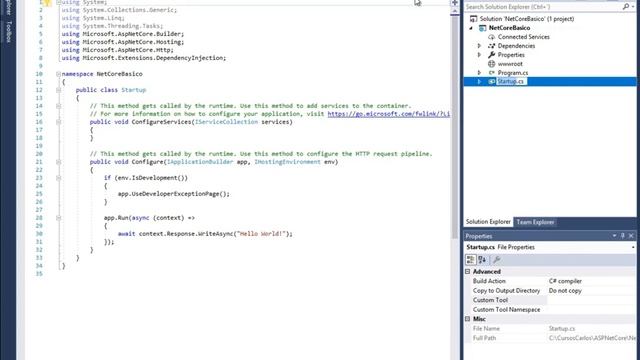Open the go.microsoft.com fwlink hyperlink
The width and height of the screenshot is (640, 360).
pos(389,114)
